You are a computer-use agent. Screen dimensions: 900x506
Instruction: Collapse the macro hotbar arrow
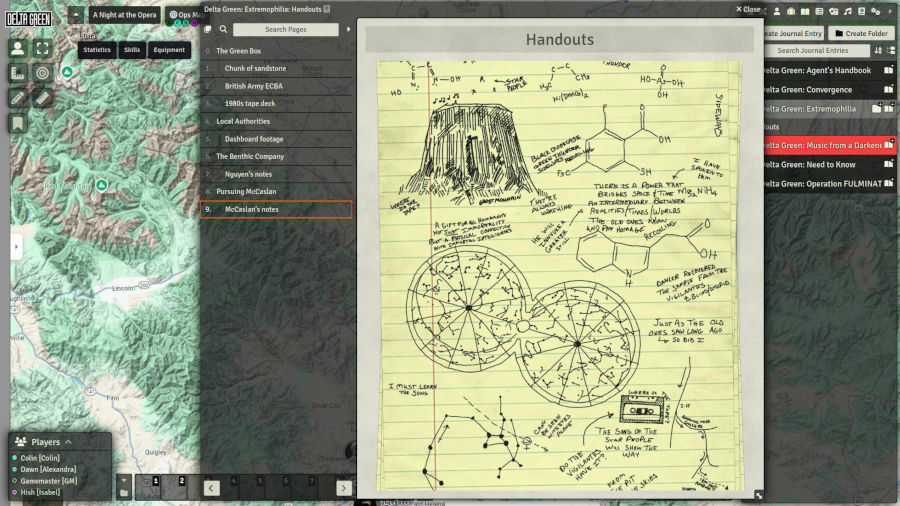[x=124, y=480]
